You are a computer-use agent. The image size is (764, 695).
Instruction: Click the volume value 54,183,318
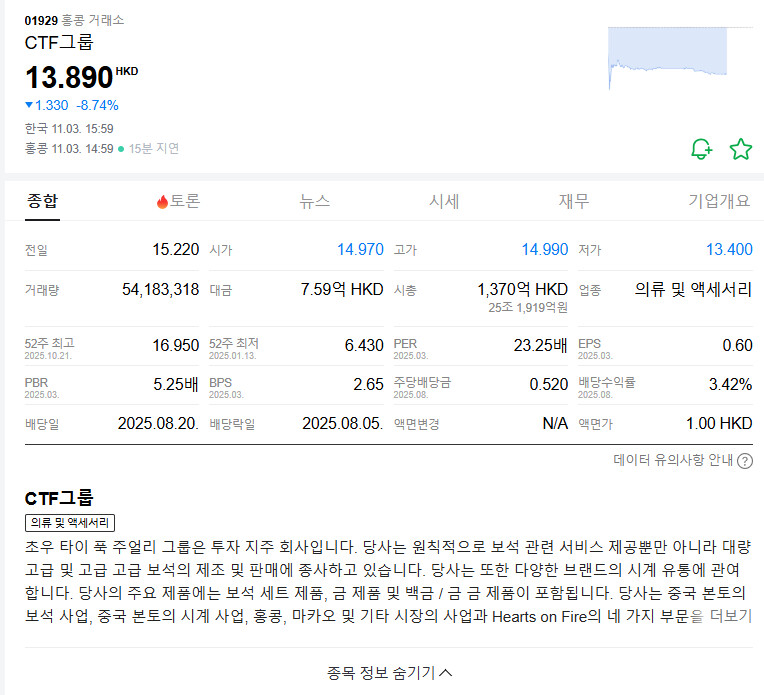click(160, 290)
